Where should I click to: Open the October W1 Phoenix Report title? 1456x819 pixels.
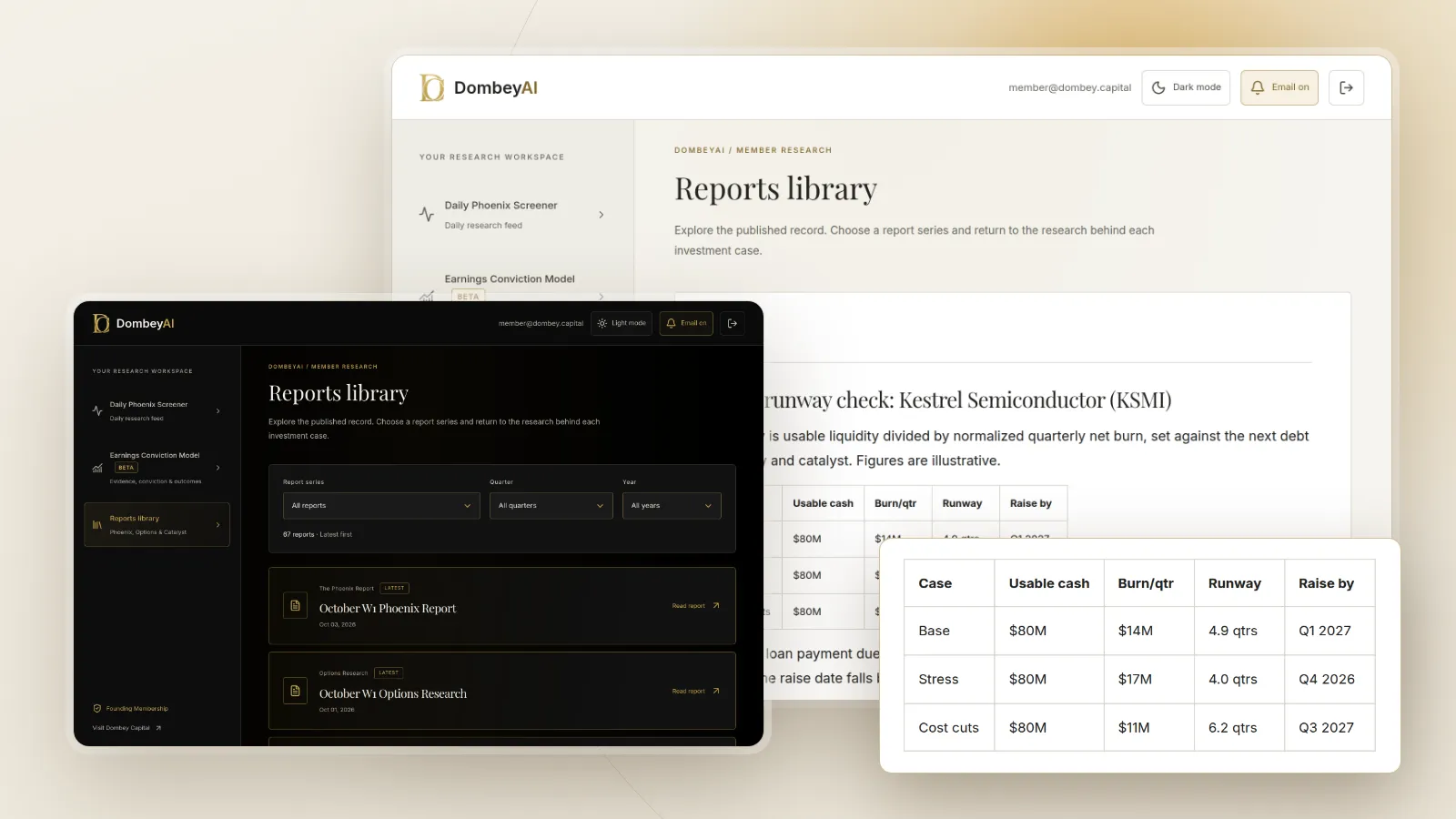click(x=388, y=608)
